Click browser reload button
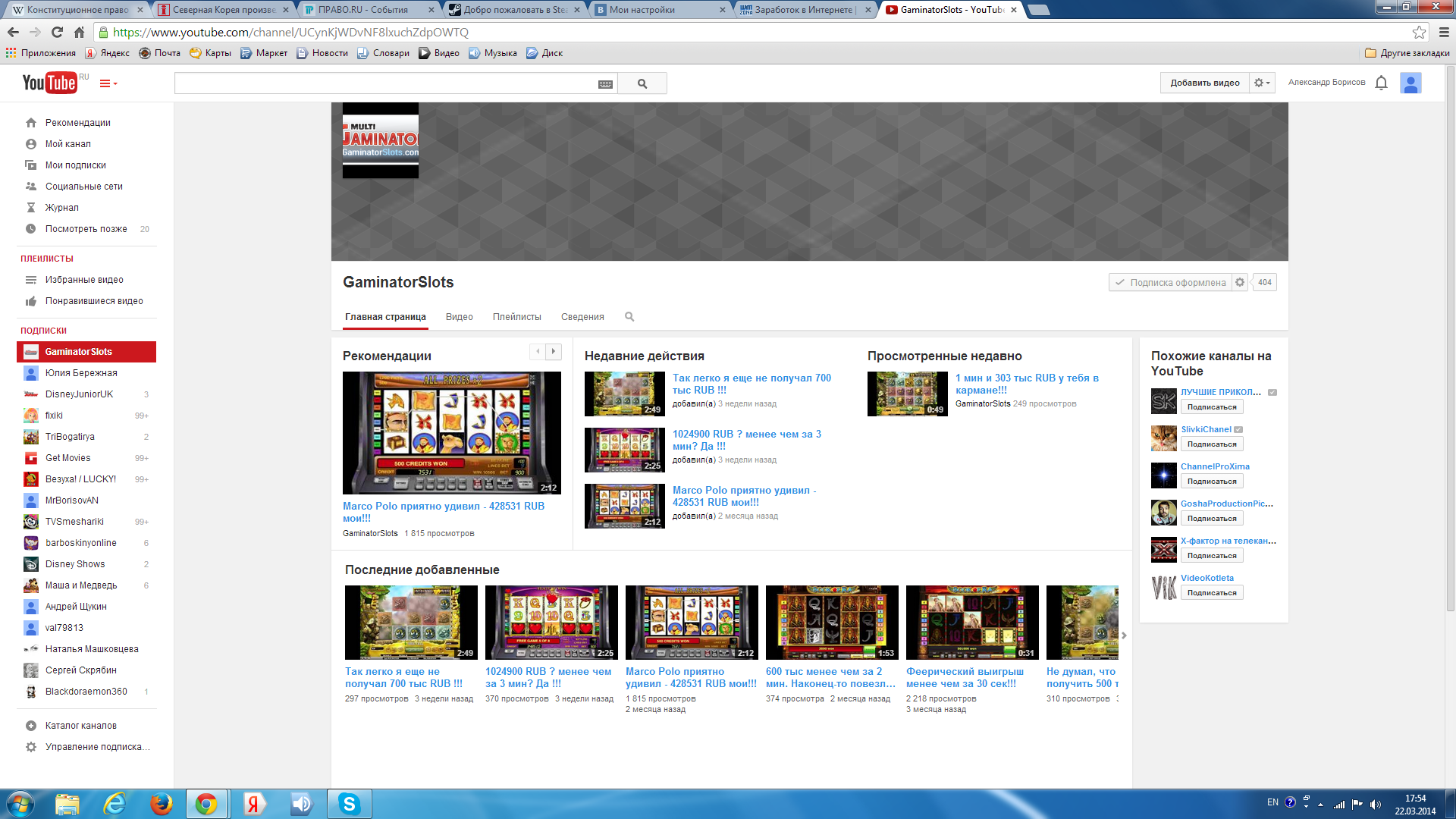1456x819 pixels. tap(57, 32)
